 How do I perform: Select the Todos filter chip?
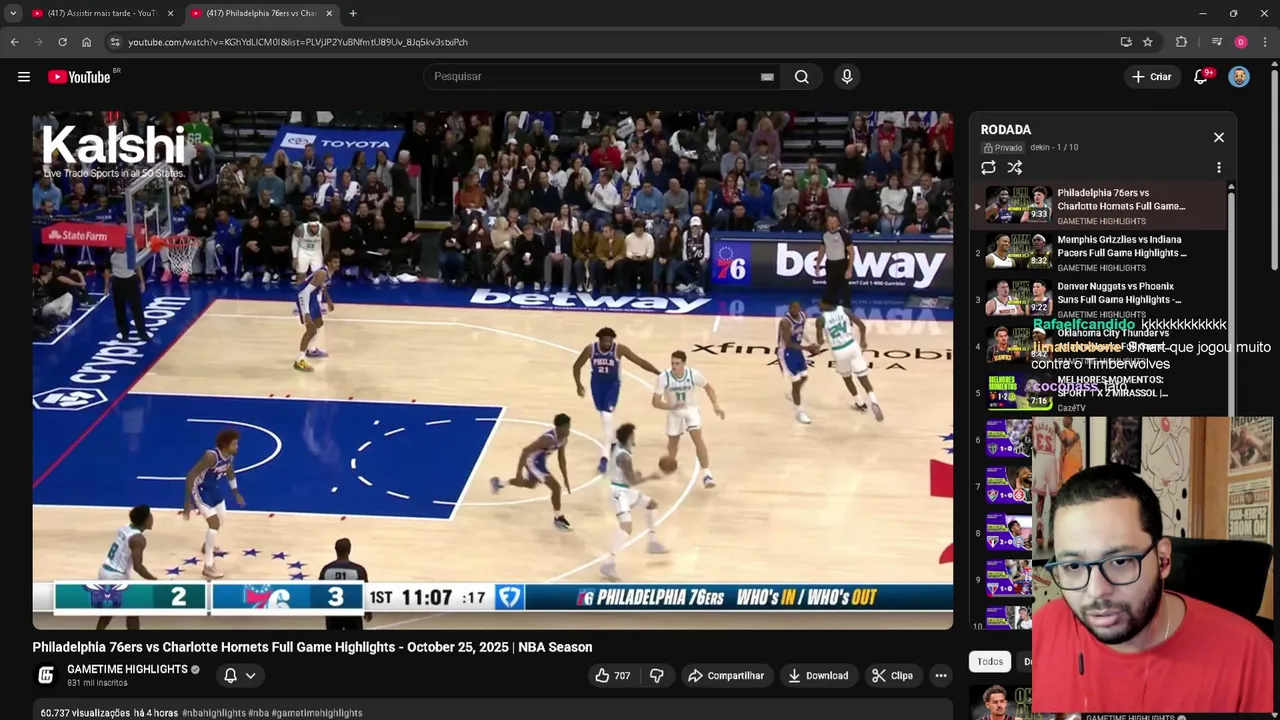tap(990, 662)
